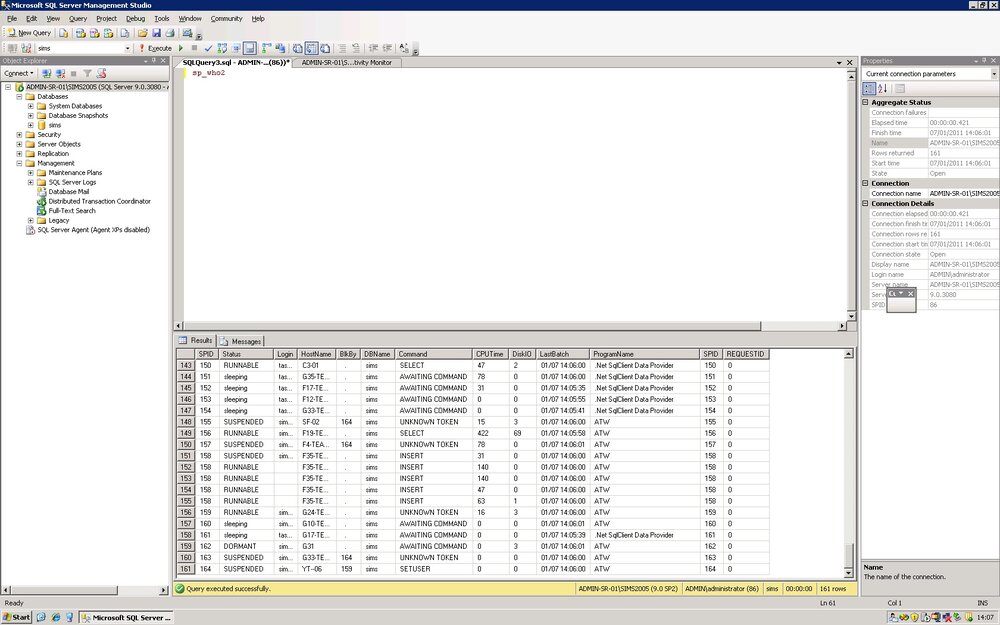Click the Uncomment Selected Lines icon
This screenshot has height=625, width=1000.
[x=356, y=48]
